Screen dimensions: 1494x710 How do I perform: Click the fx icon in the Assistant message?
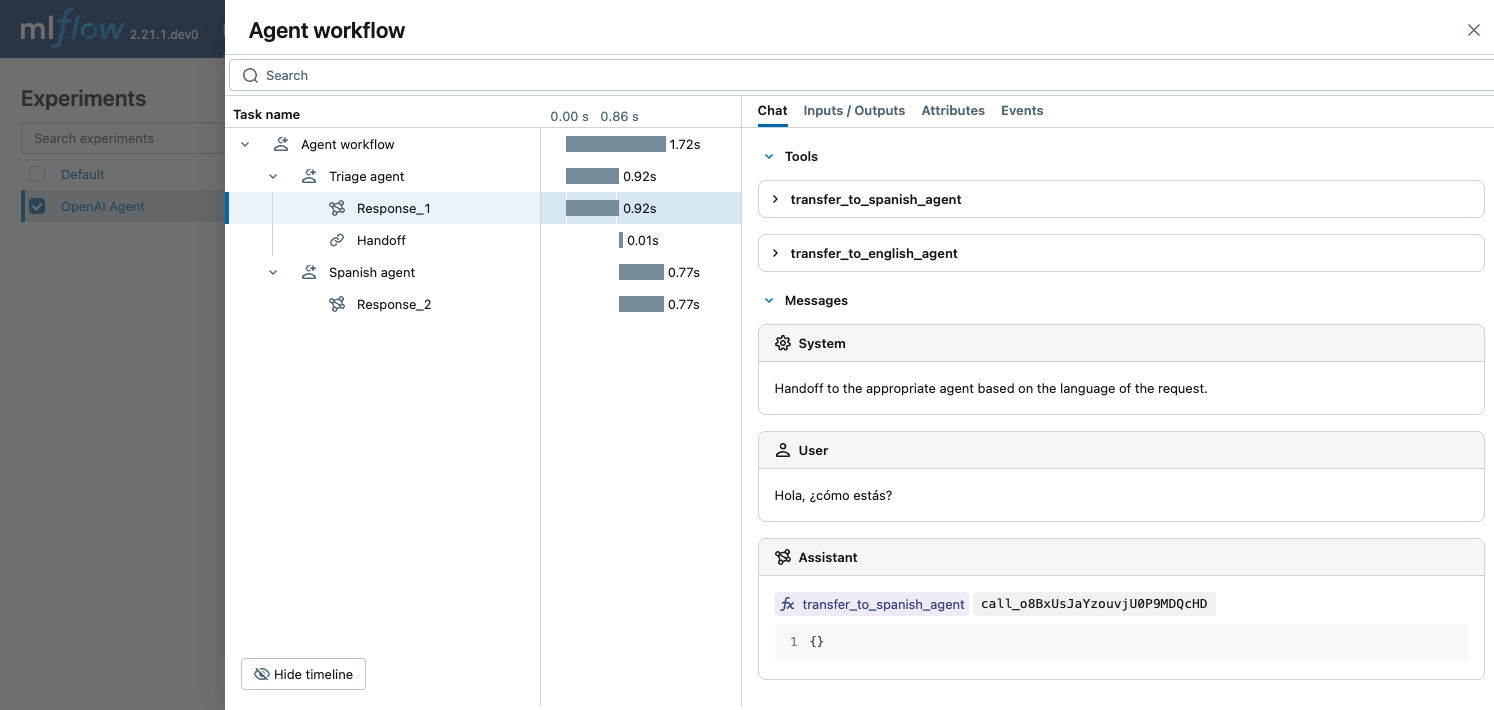[x=787, y=603]
